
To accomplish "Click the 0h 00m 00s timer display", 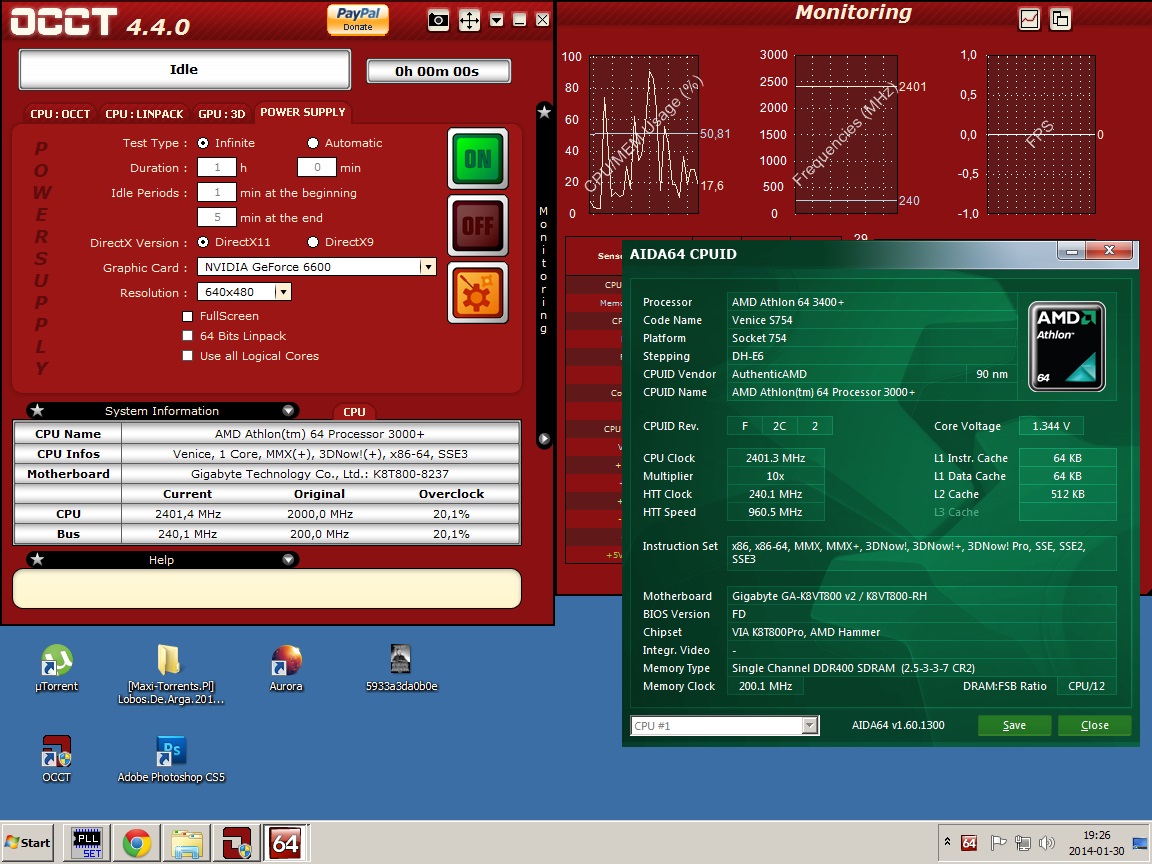I will [x=438, y=71].
